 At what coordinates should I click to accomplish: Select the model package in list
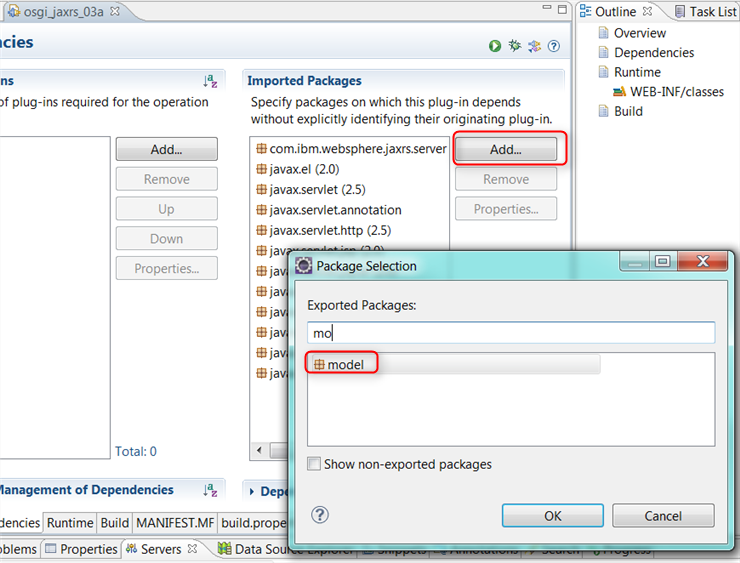[x=345, y=364]
